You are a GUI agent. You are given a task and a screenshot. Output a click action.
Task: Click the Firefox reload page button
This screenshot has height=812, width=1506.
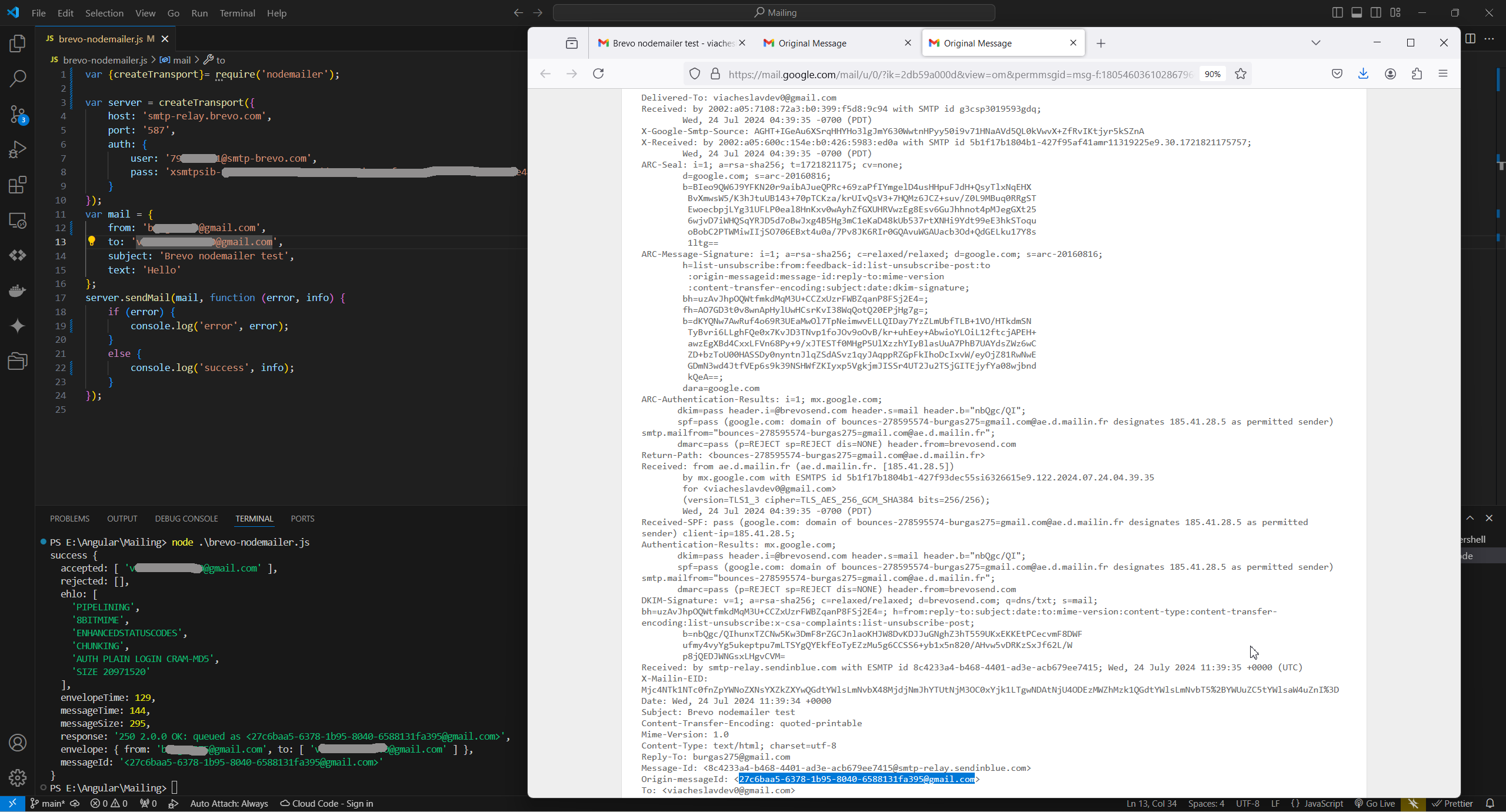(598, 74)
